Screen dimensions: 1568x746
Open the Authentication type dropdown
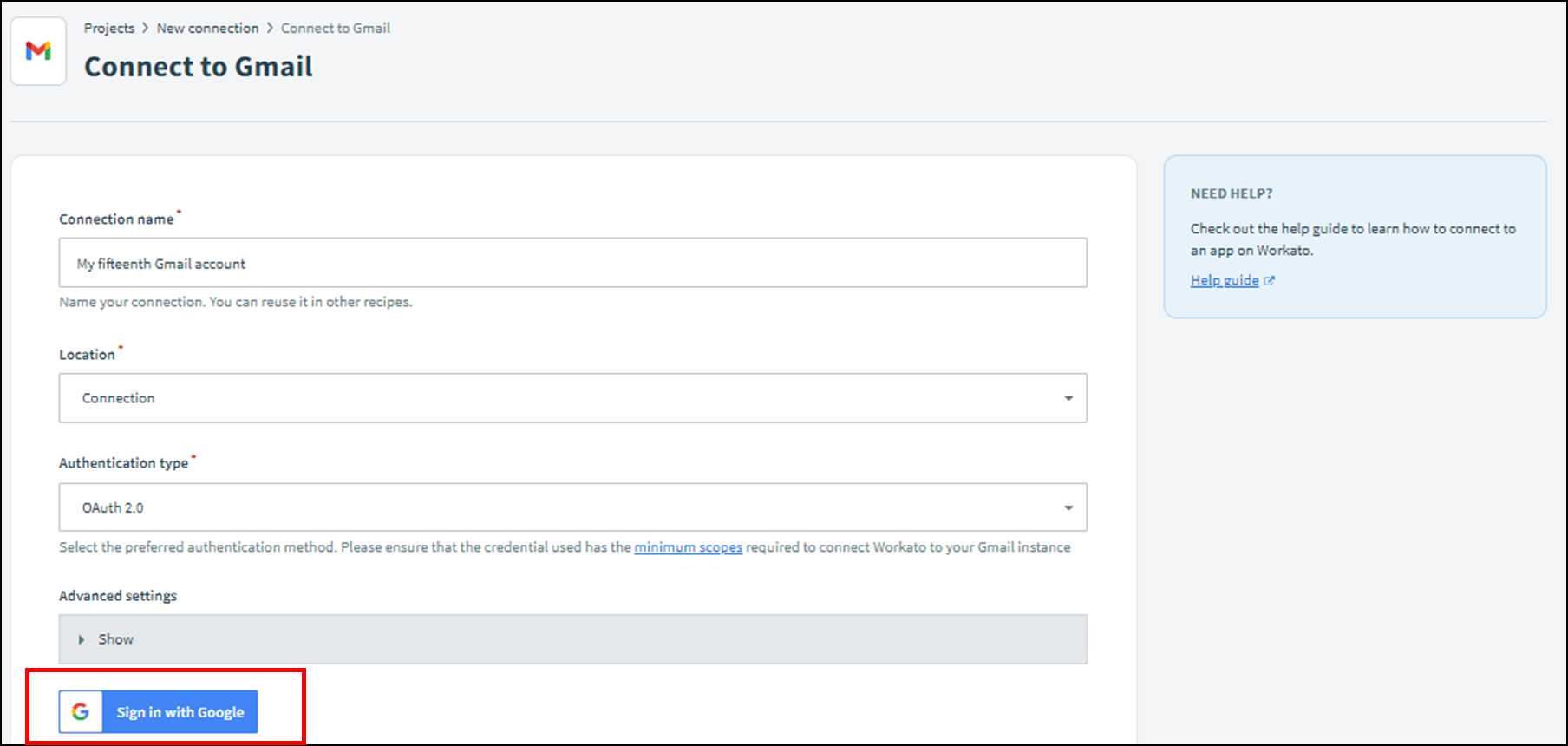click(x=572, y=507)
